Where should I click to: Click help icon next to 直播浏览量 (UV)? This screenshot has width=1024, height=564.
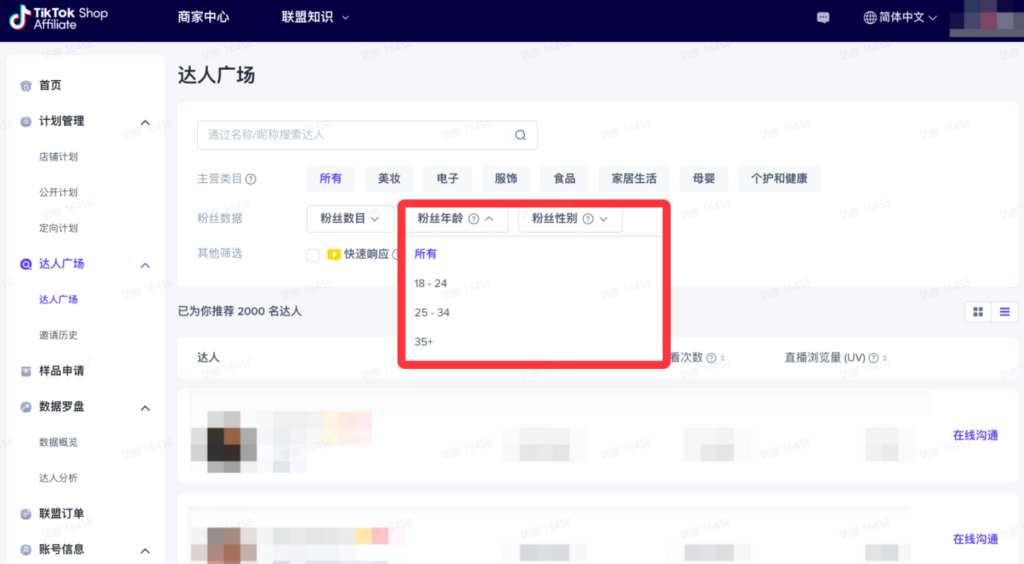click(873, 358)
